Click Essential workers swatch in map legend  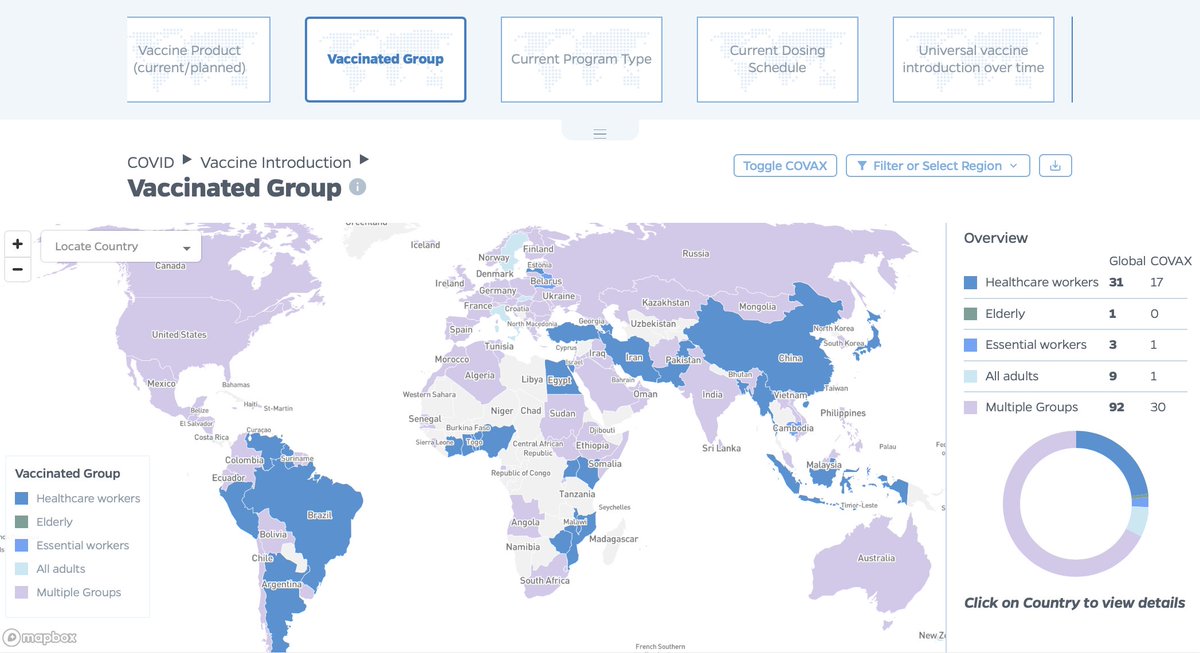click(x=22, y=545)
